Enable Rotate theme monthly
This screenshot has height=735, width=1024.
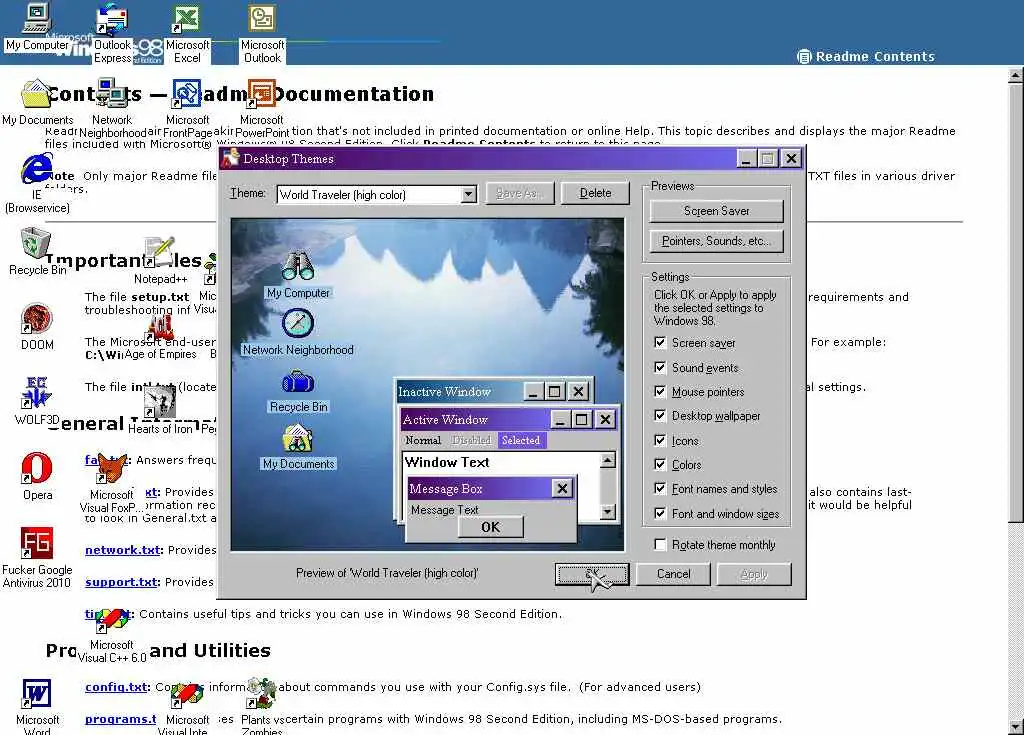point(660,544)
